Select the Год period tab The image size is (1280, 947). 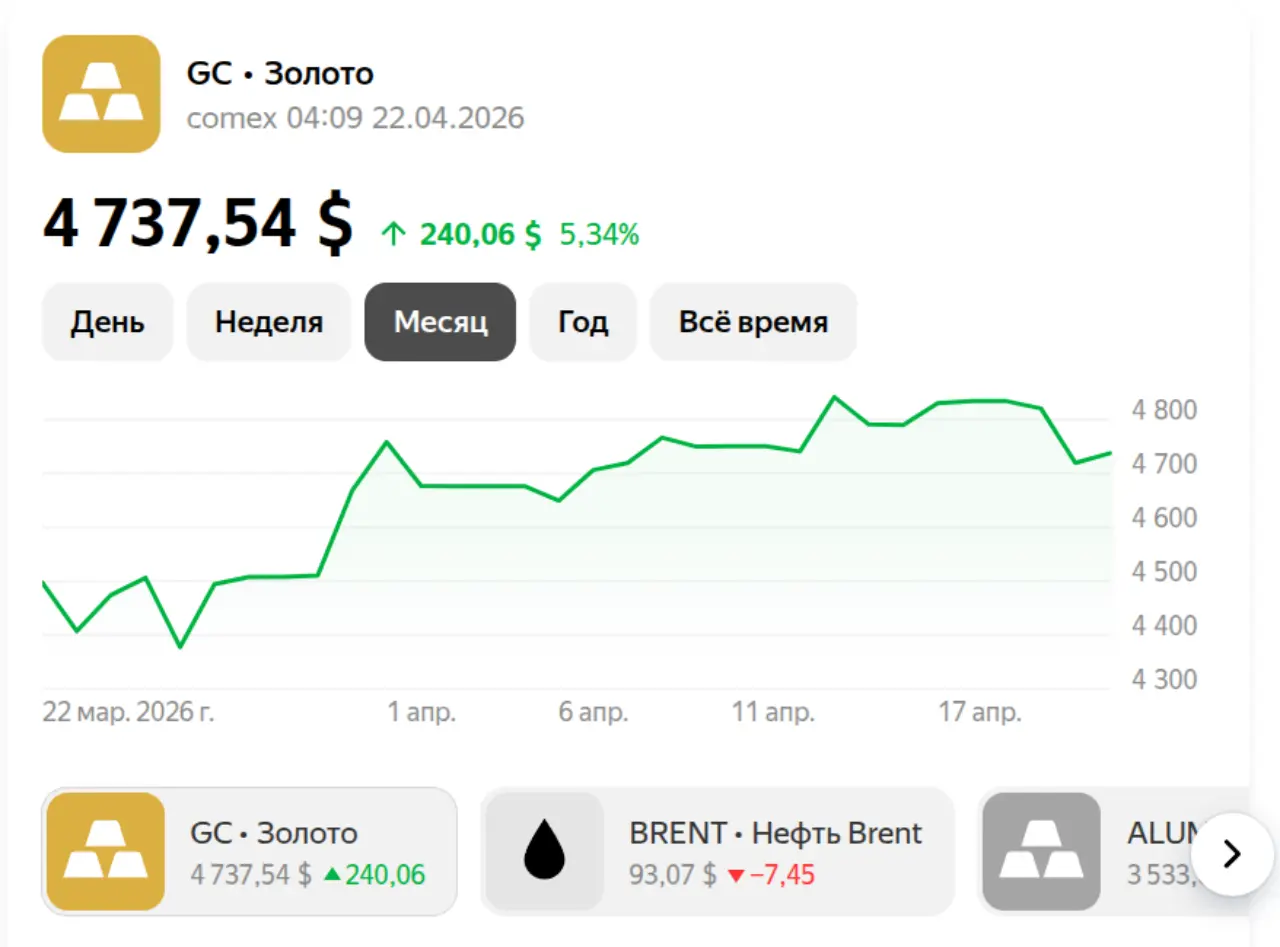coord(583,322)
